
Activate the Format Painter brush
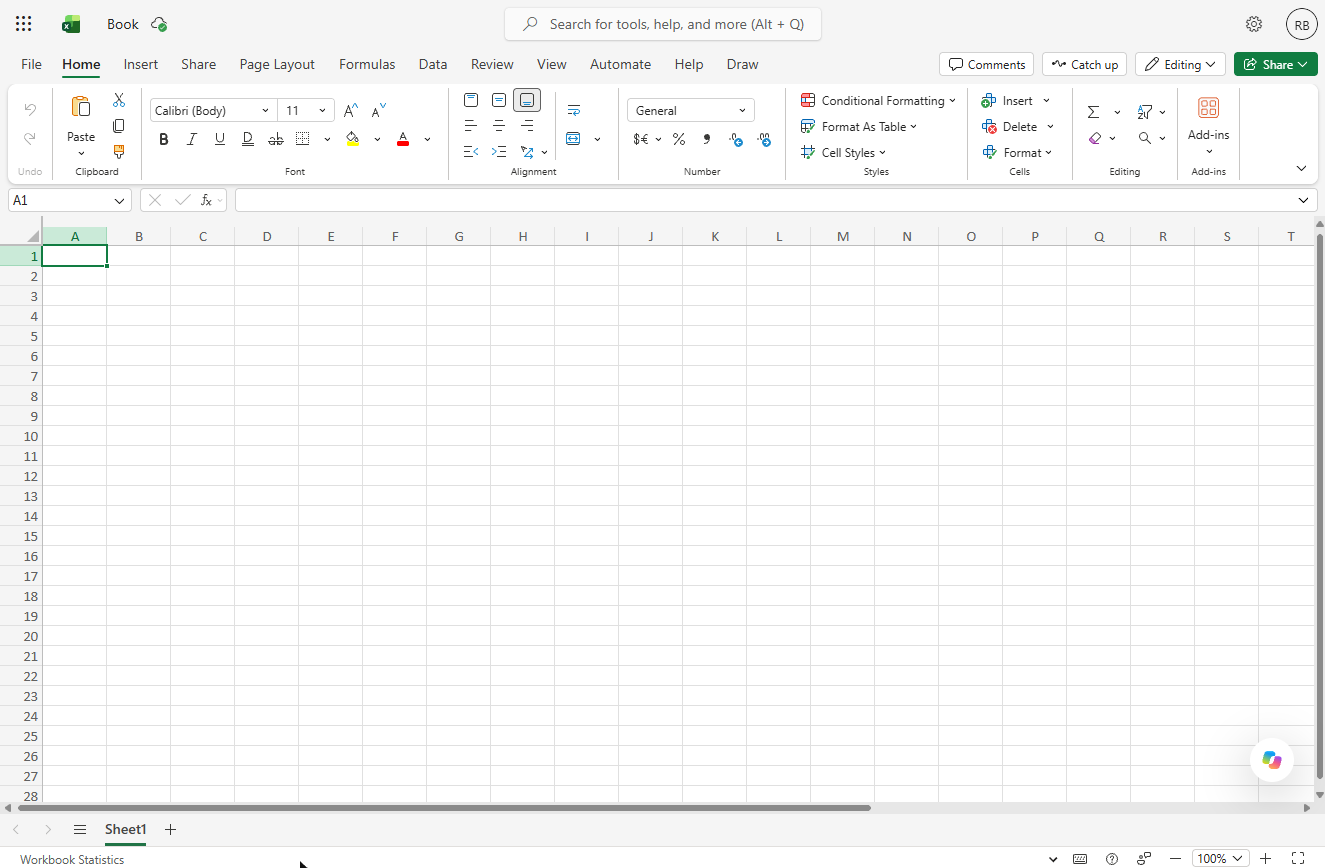coord(119,152)
